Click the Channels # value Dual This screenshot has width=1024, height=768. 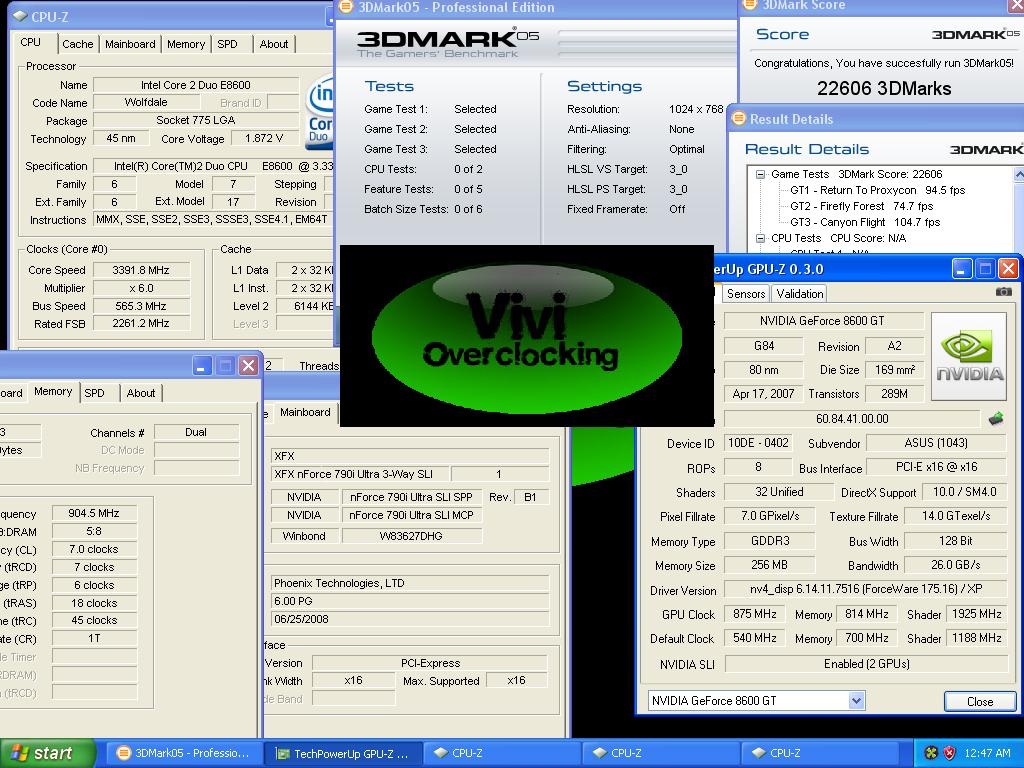pos(196,432)
